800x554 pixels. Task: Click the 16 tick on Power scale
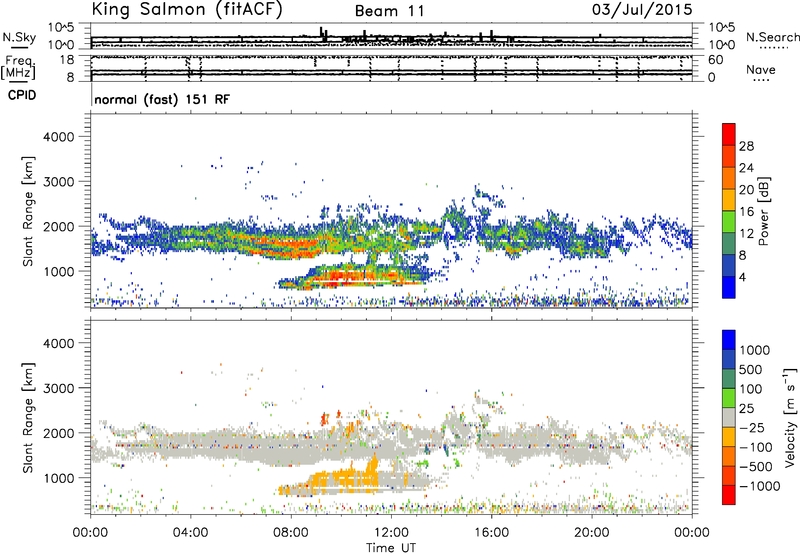(746, 211)
